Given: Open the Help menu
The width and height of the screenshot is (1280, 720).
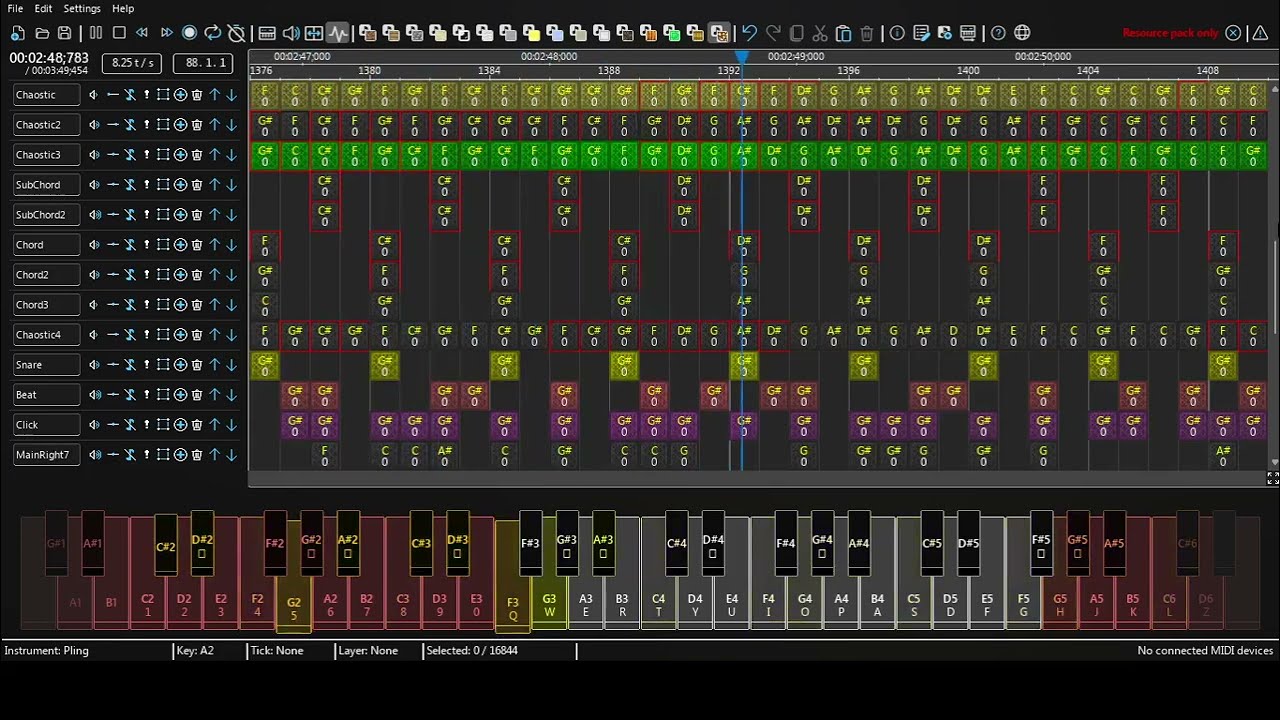Looking at the screenshot, I should coord(123,8).
